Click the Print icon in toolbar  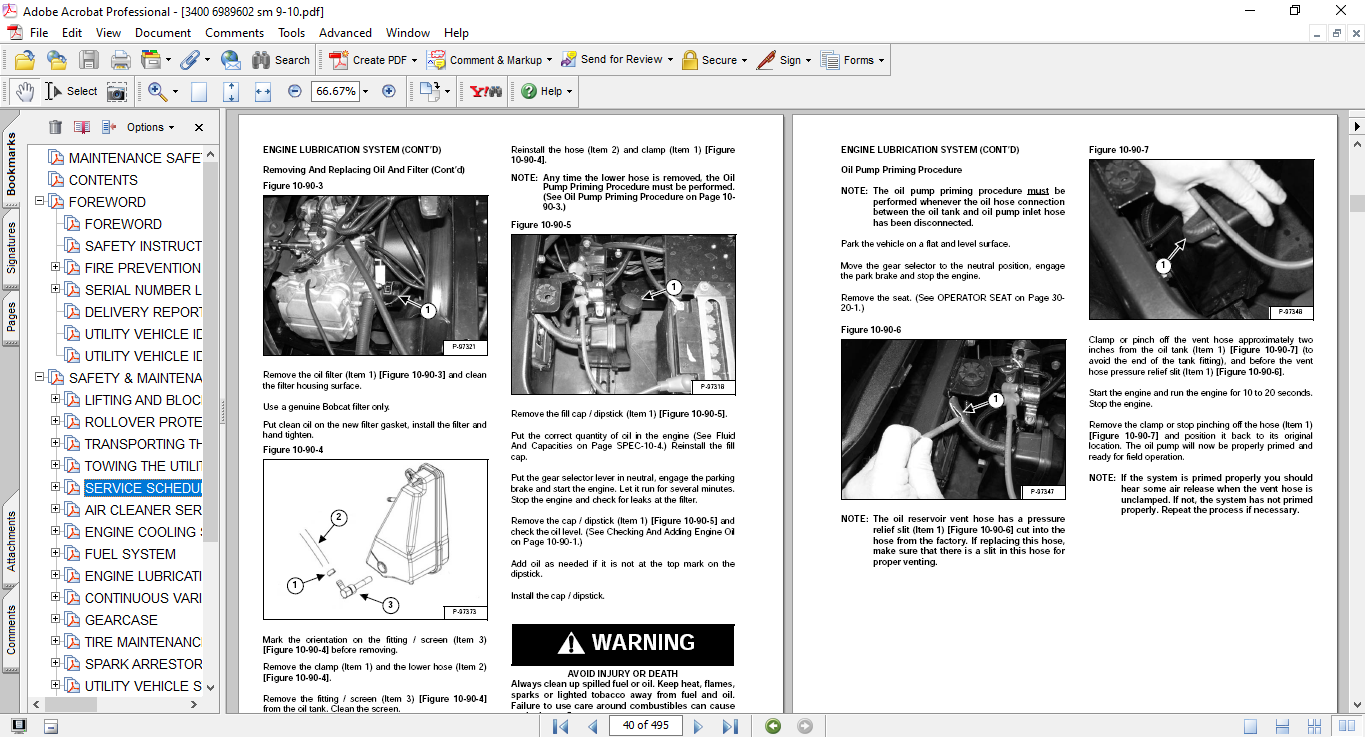click(x=120, y=60)
